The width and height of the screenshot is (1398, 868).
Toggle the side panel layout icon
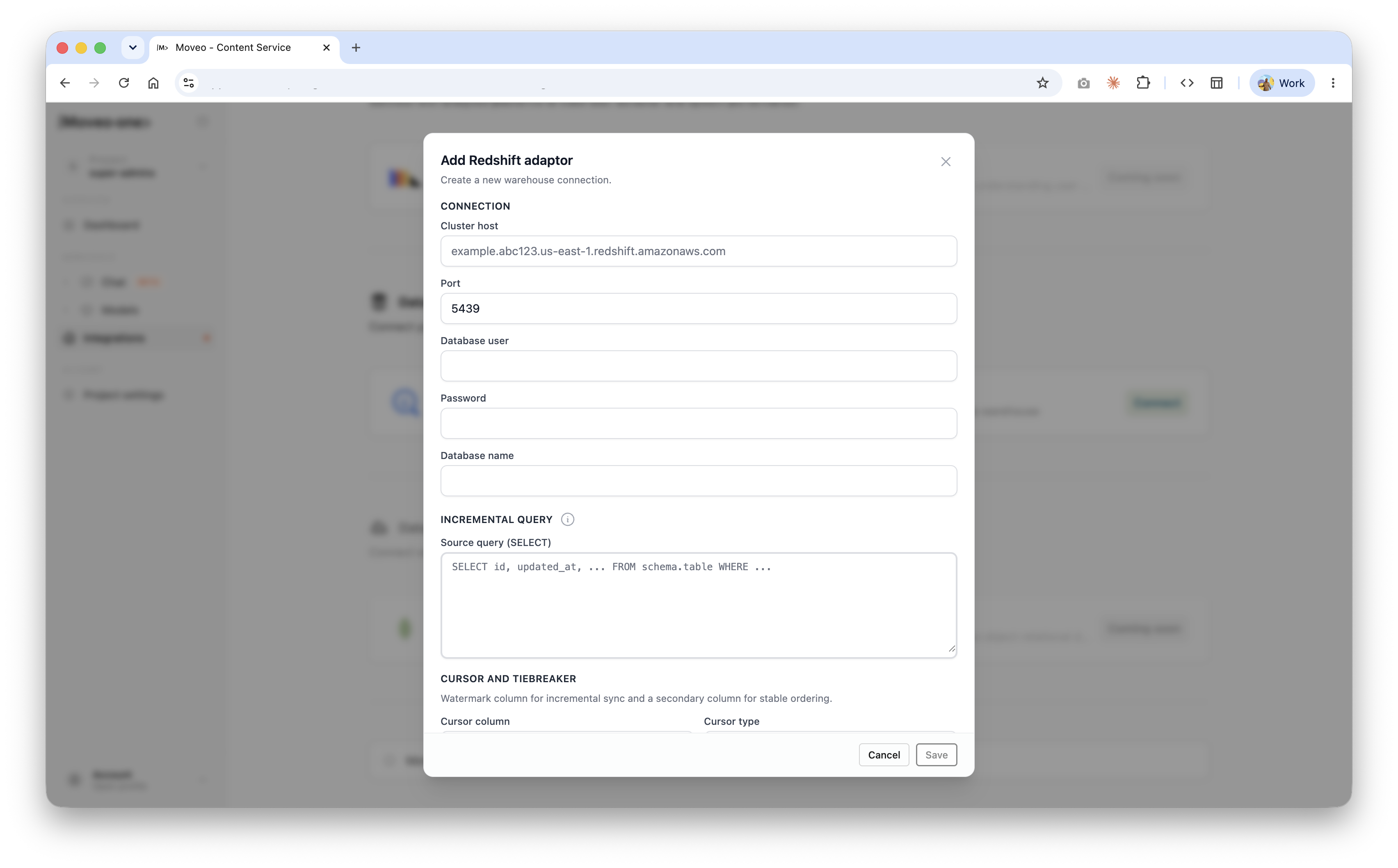click(1216, 83)
